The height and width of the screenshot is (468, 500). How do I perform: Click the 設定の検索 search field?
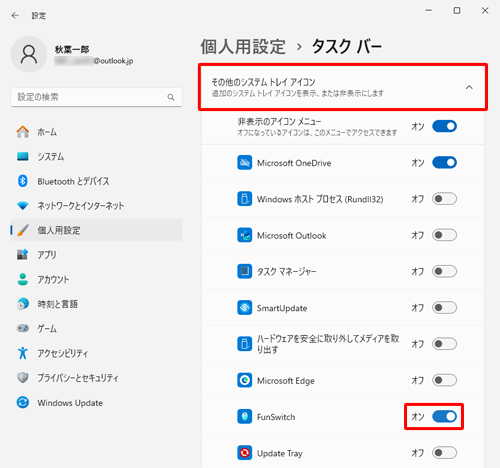pos(96,97)
